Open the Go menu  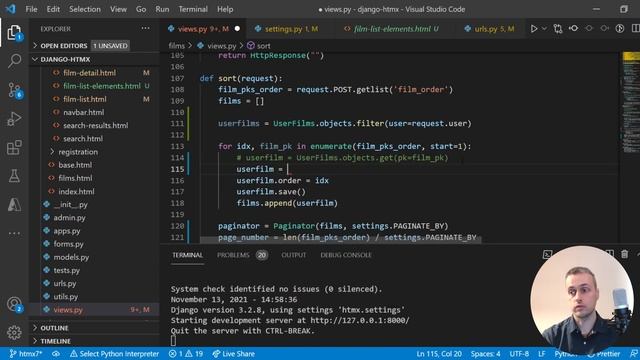click(141, 9)
